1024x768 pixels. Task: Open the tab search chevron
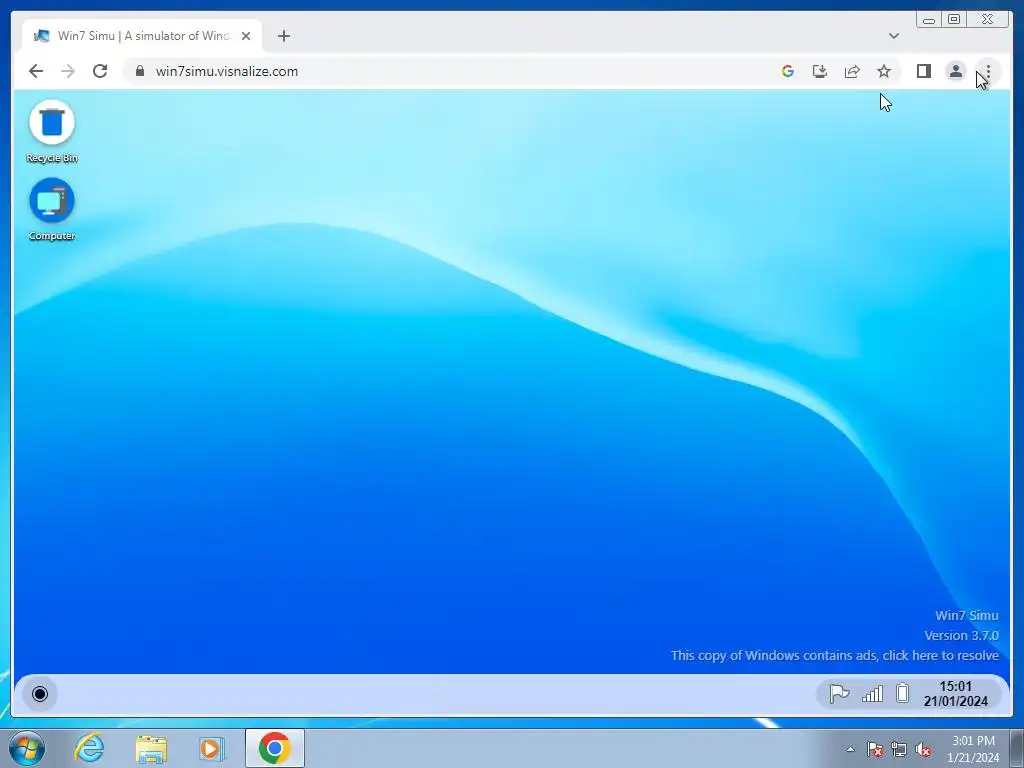tap(893, 36)
